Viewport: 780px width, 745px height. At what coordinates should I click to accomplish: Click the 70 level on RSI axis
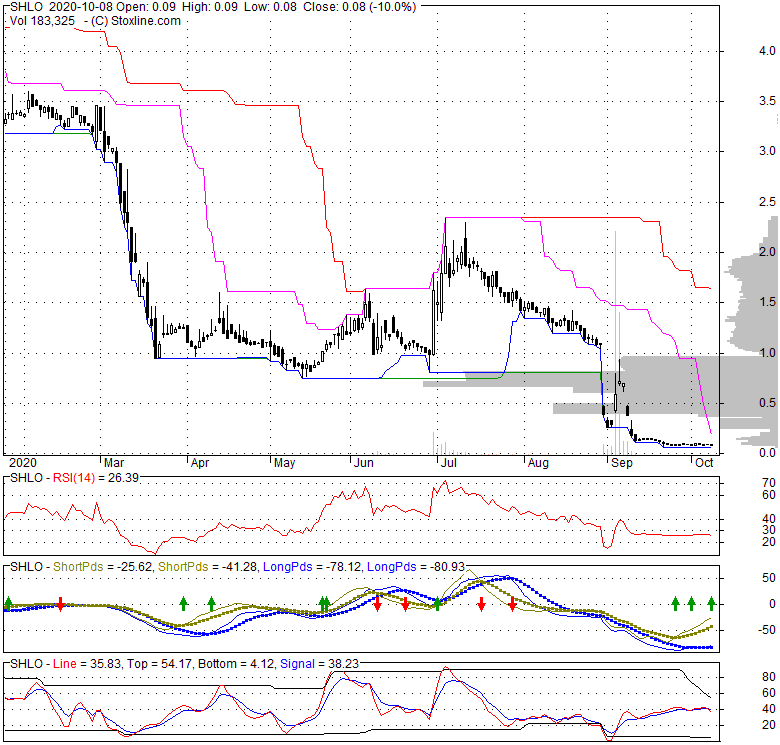coord(769,482)
